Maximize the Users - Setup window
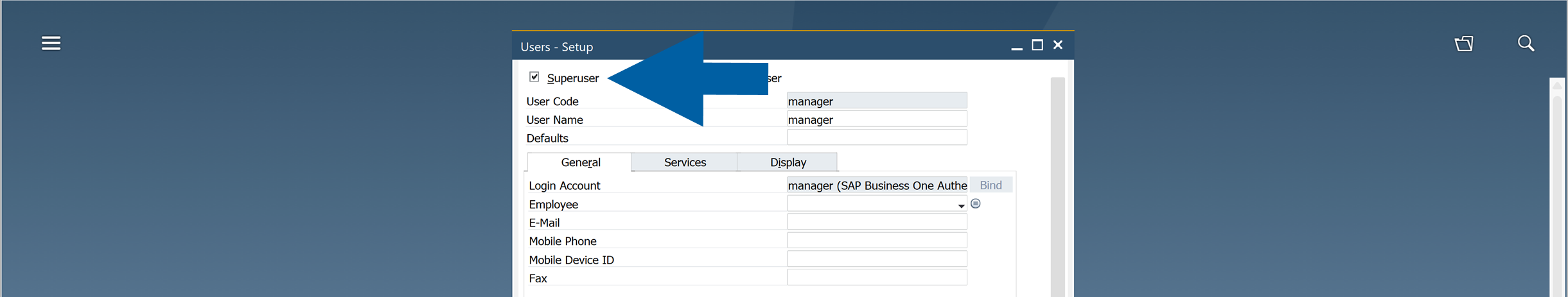1568x297 pixels. pyautogui.click(x=1037, y=45)
